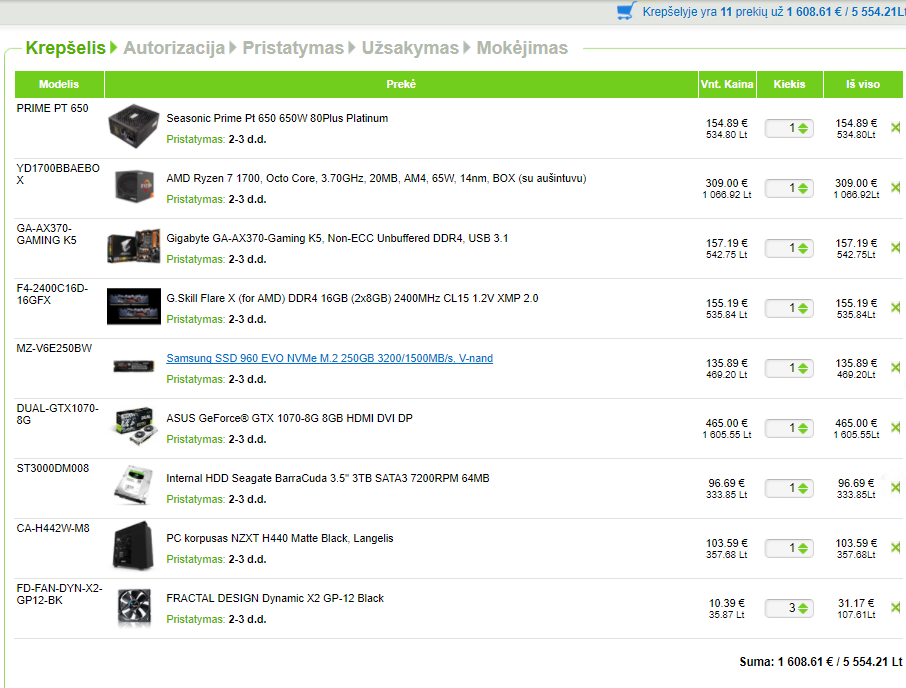Select model code FD-FAN-DYN-X2-GP12-BK
The width and height of the screenshot is (906, 688).
coord(59,594)
